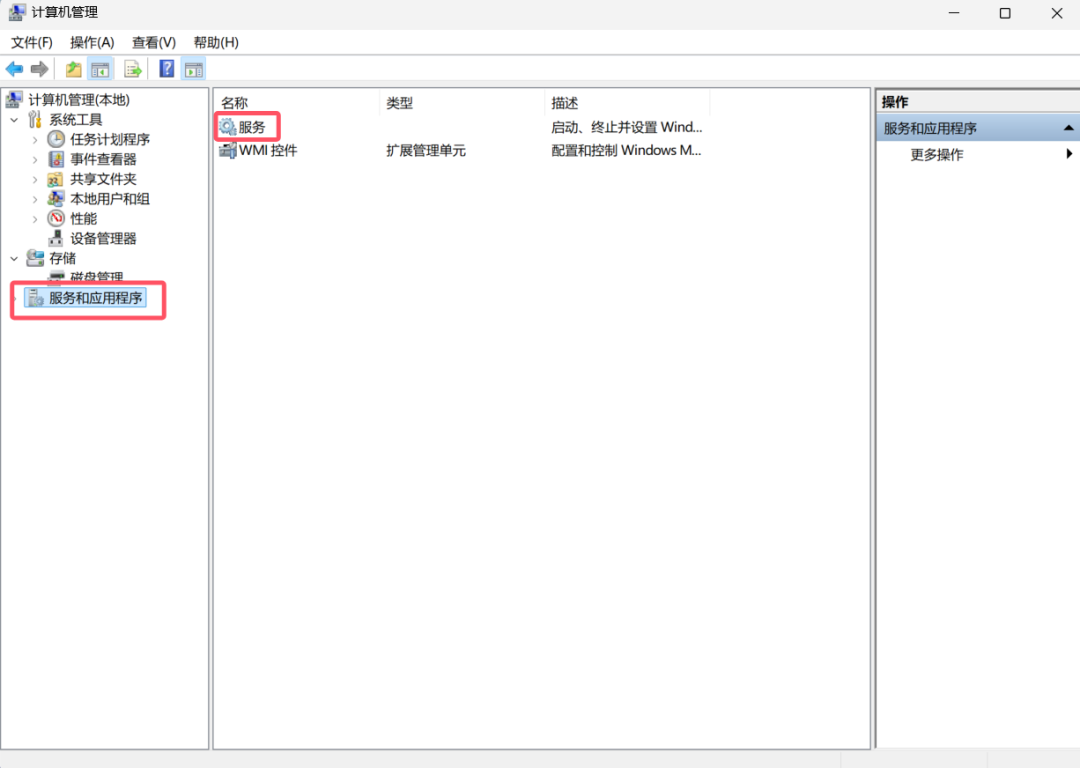Click the export list toolbar icon

coord(132,69)
